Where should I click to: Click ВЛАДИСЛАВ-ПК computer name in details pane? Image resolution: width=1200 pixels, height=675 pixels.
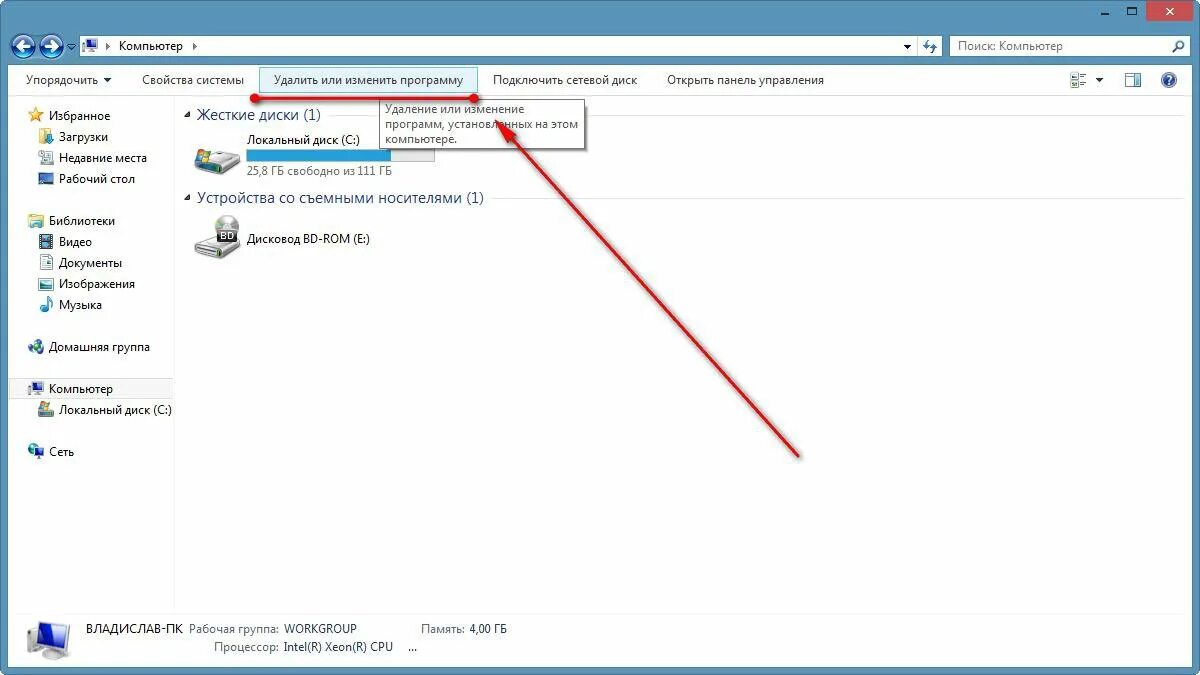(x=134, y=629)
